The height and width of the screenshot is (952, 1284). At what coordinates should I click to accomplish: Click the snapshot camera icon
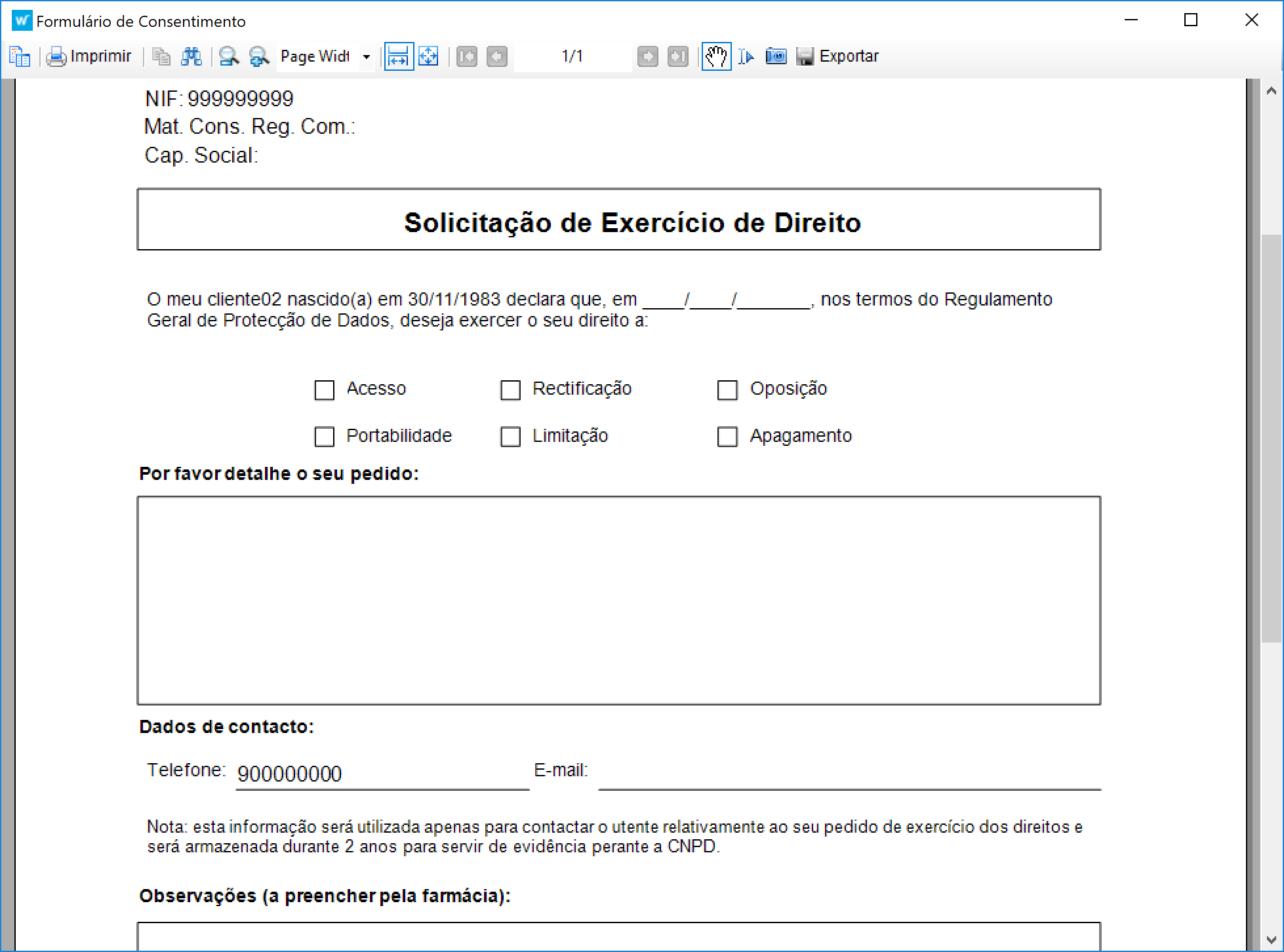tap(776, 56)
